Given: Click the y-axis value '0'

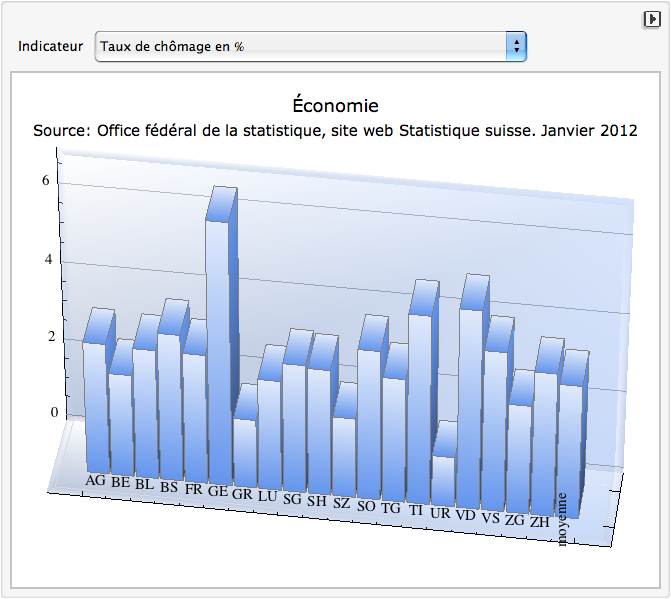Looking at the screenshot, I should [x=54, y=412].
